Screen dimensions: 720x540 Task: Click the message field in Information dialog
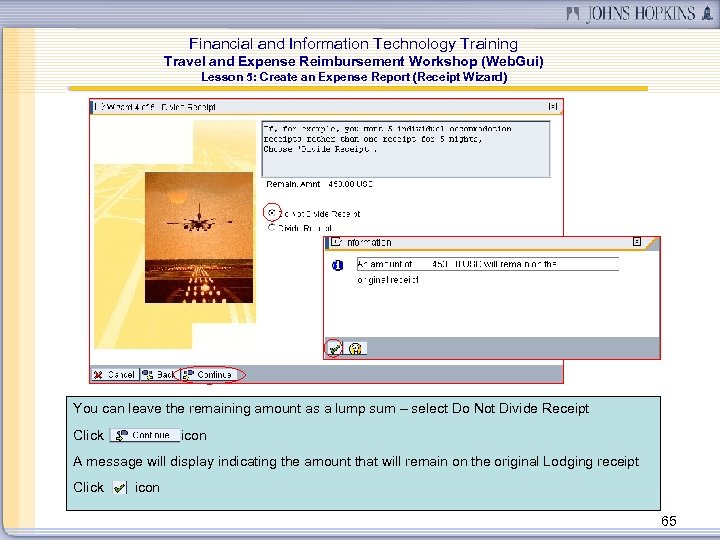pyautogui.click(x=488, y=264)
